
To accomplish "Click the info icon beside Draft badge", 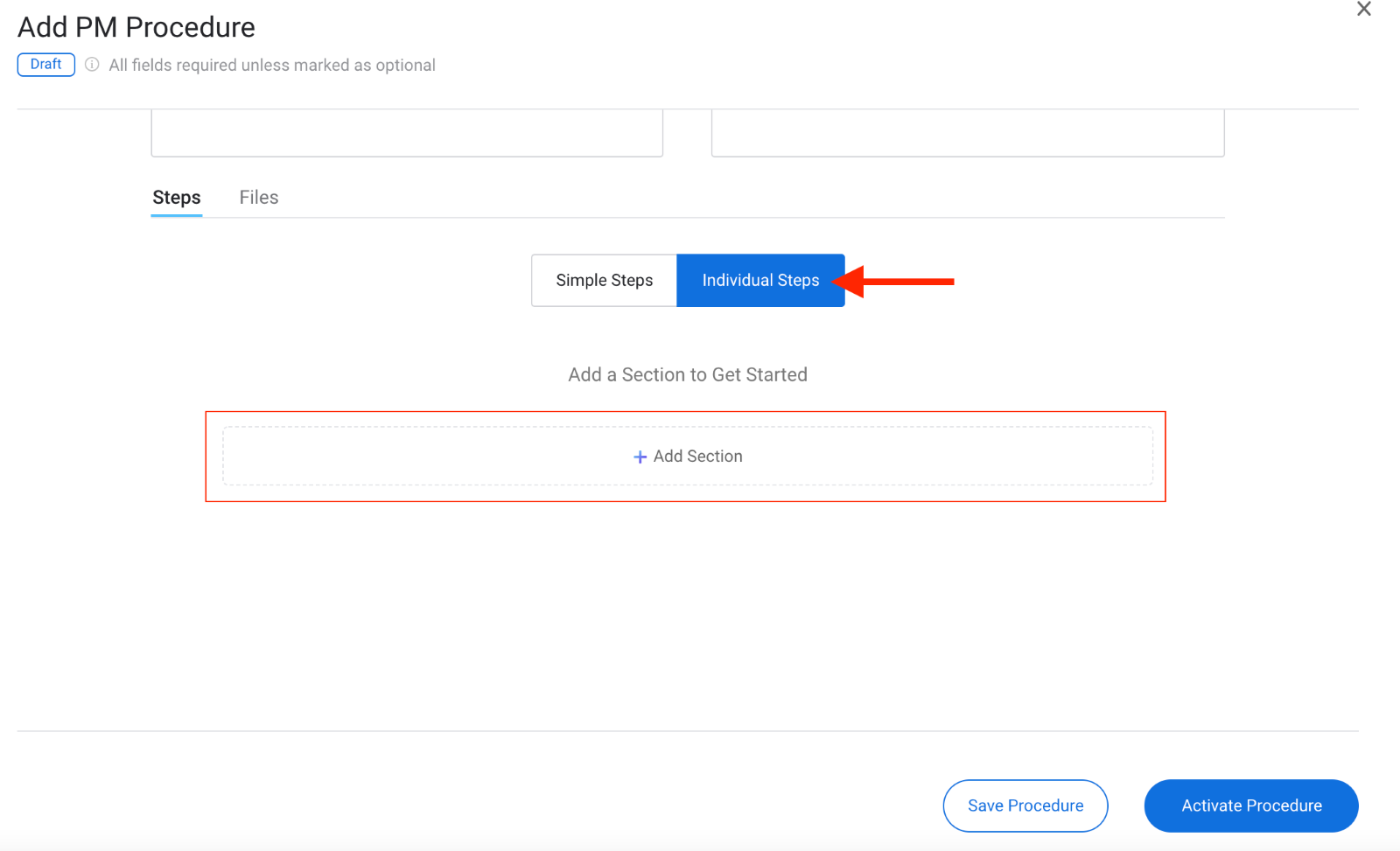I will click(x=92, y=65).
